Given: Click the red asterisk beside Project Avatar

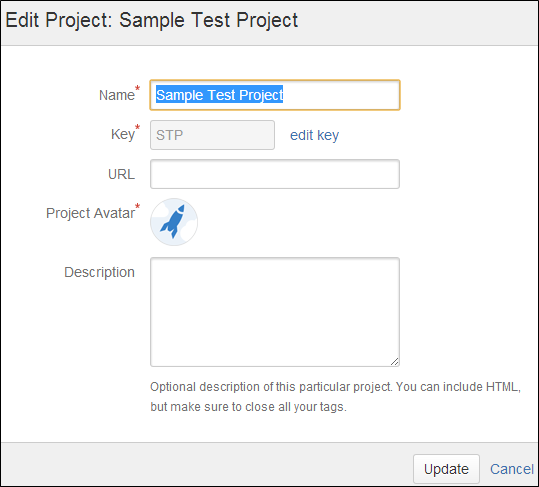Looking at the screenshot, I should (x=138, y=206).
